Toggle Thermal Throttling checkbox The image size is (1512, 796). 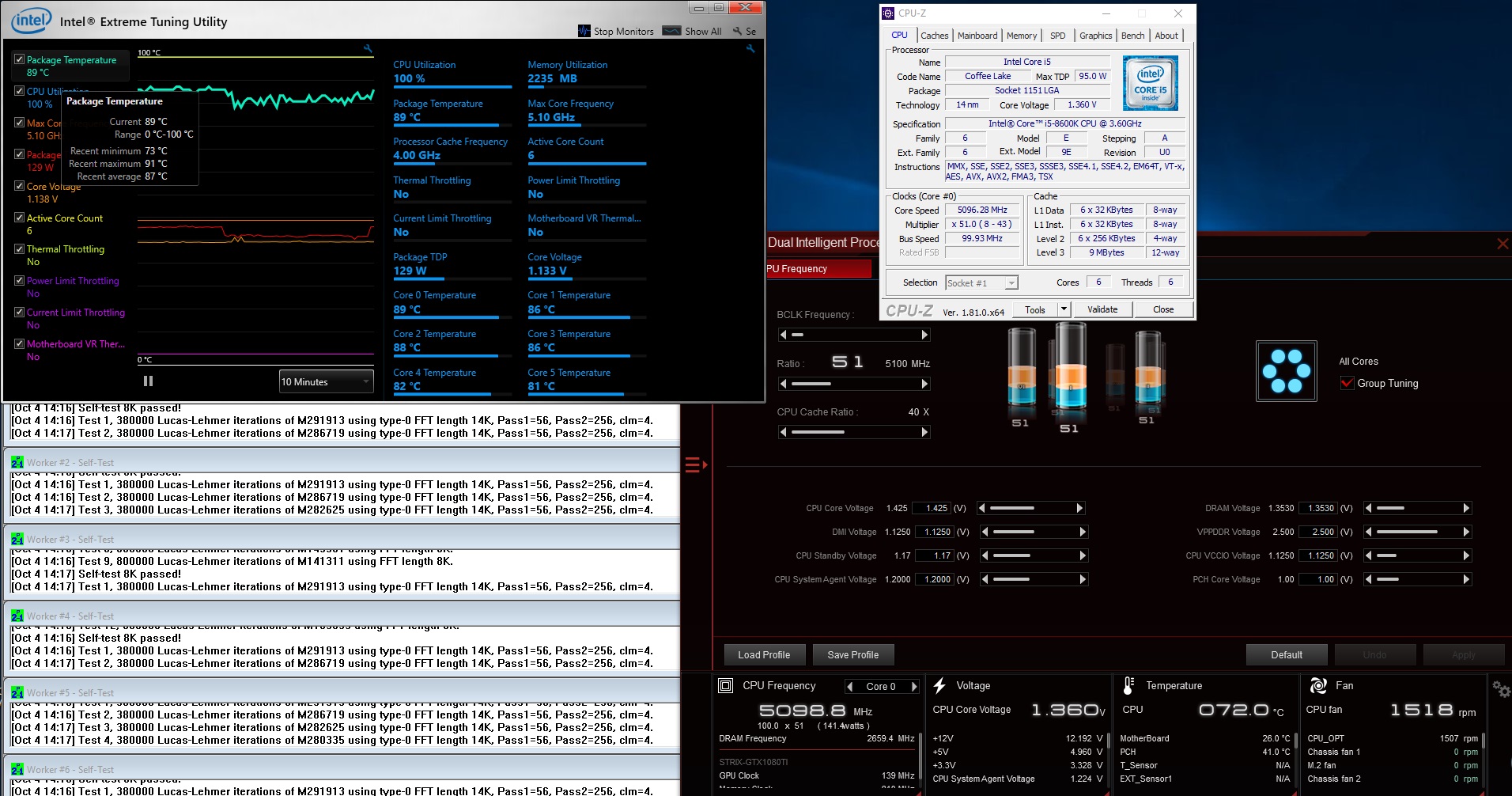point(19,248)
